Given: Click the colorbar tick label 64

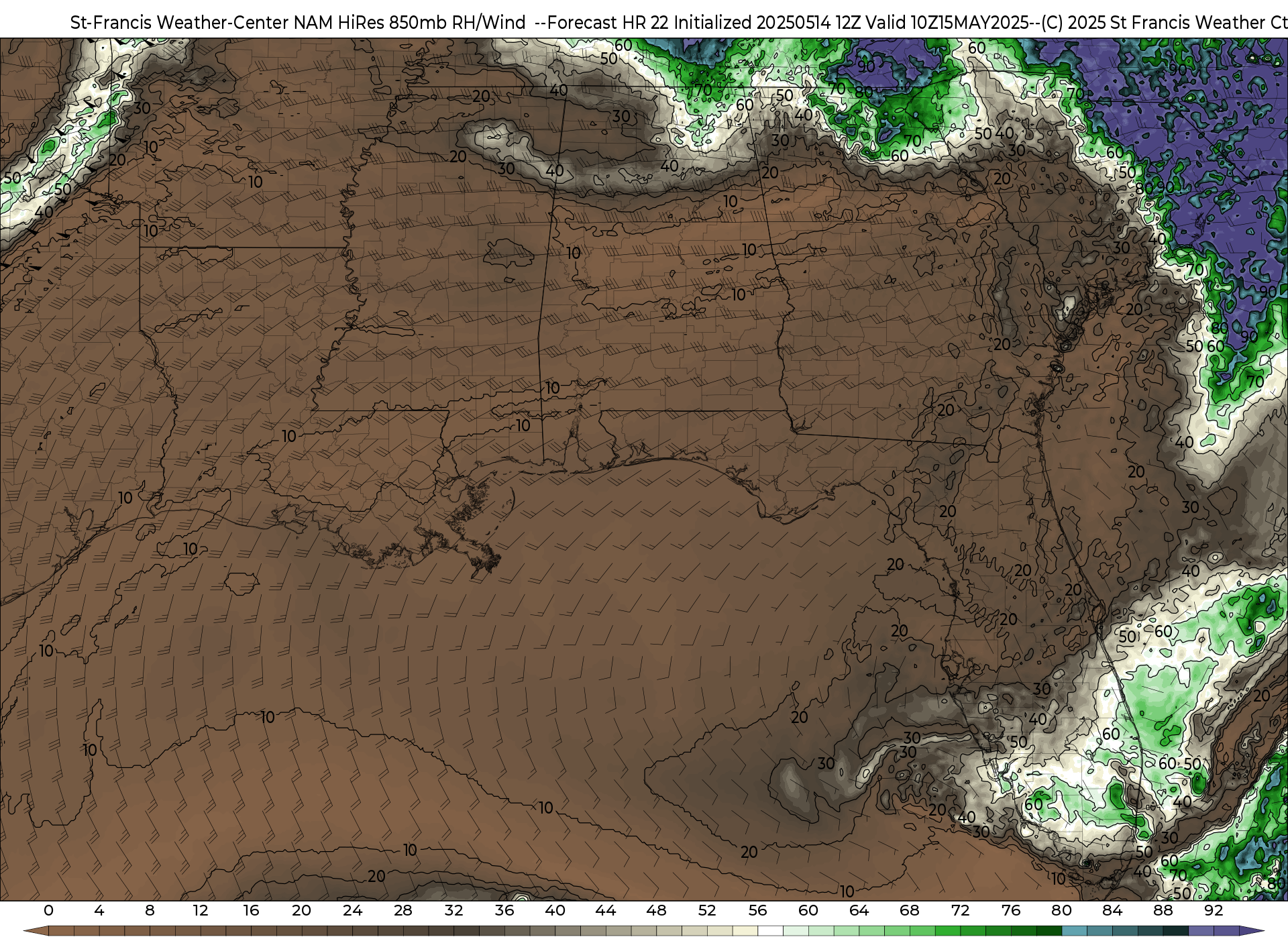Looking at the screenshot, I should [859, 910].
